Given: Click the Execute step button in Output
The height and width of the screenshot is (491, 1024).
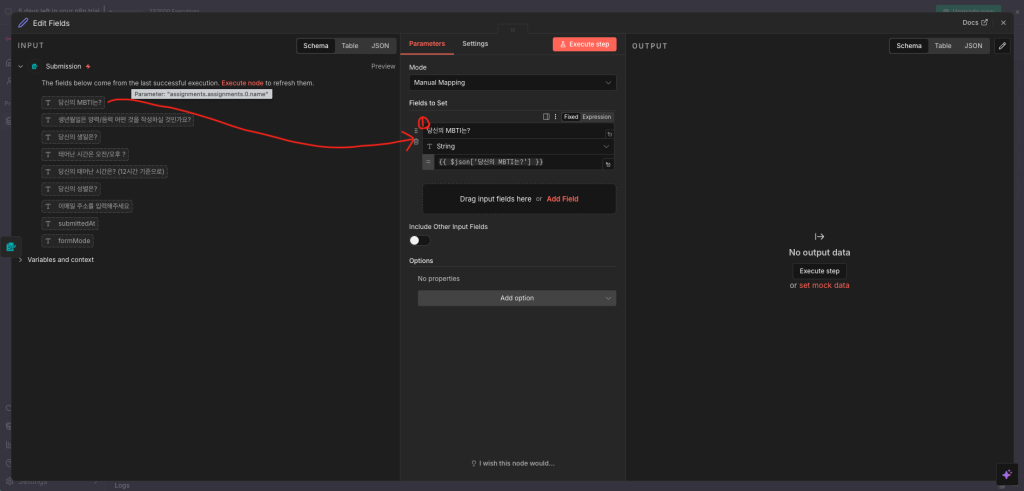Looking at the screenshot, I should tap(819, 271).
